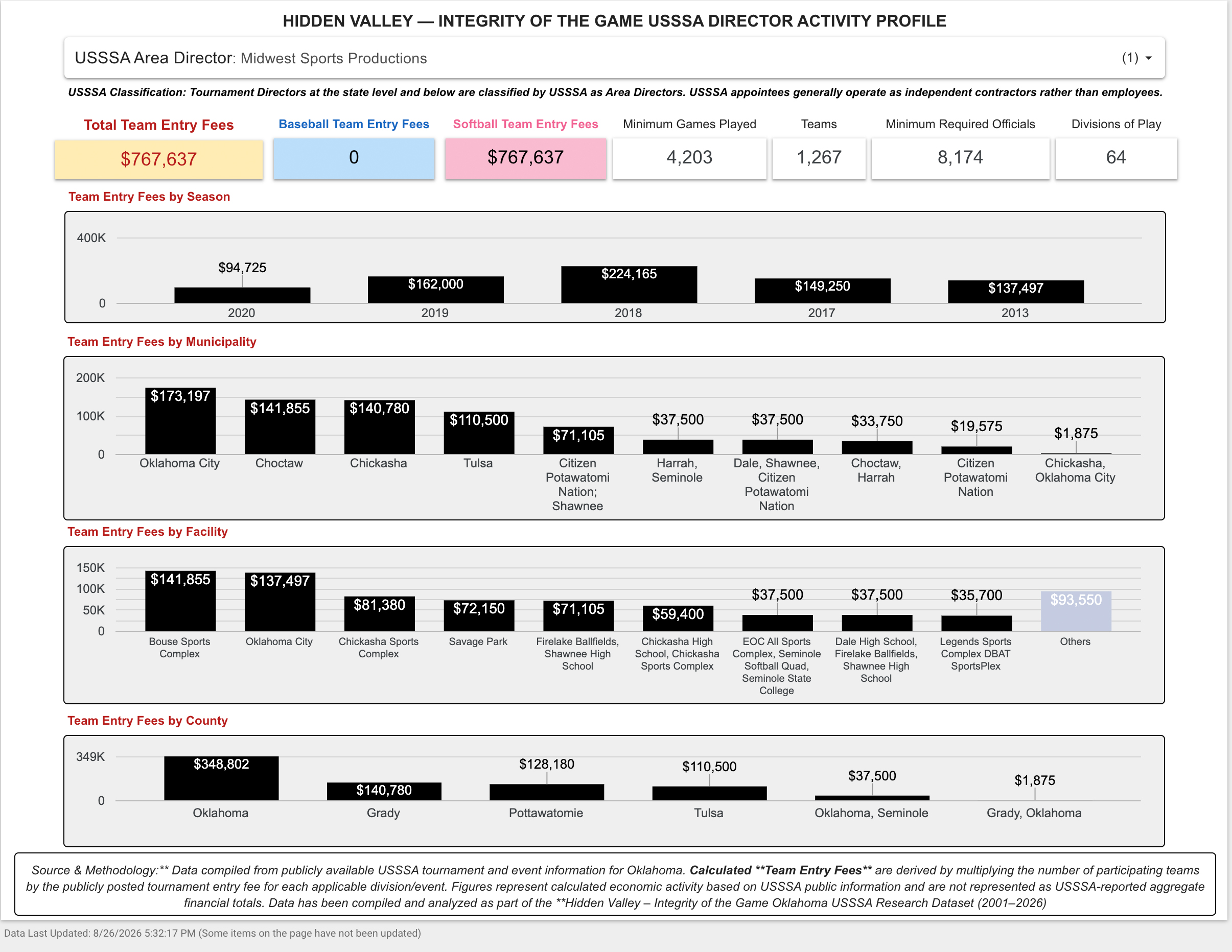Click the 400K axis label in Season chart
1232x952 pixels.
tap(91, 238)
